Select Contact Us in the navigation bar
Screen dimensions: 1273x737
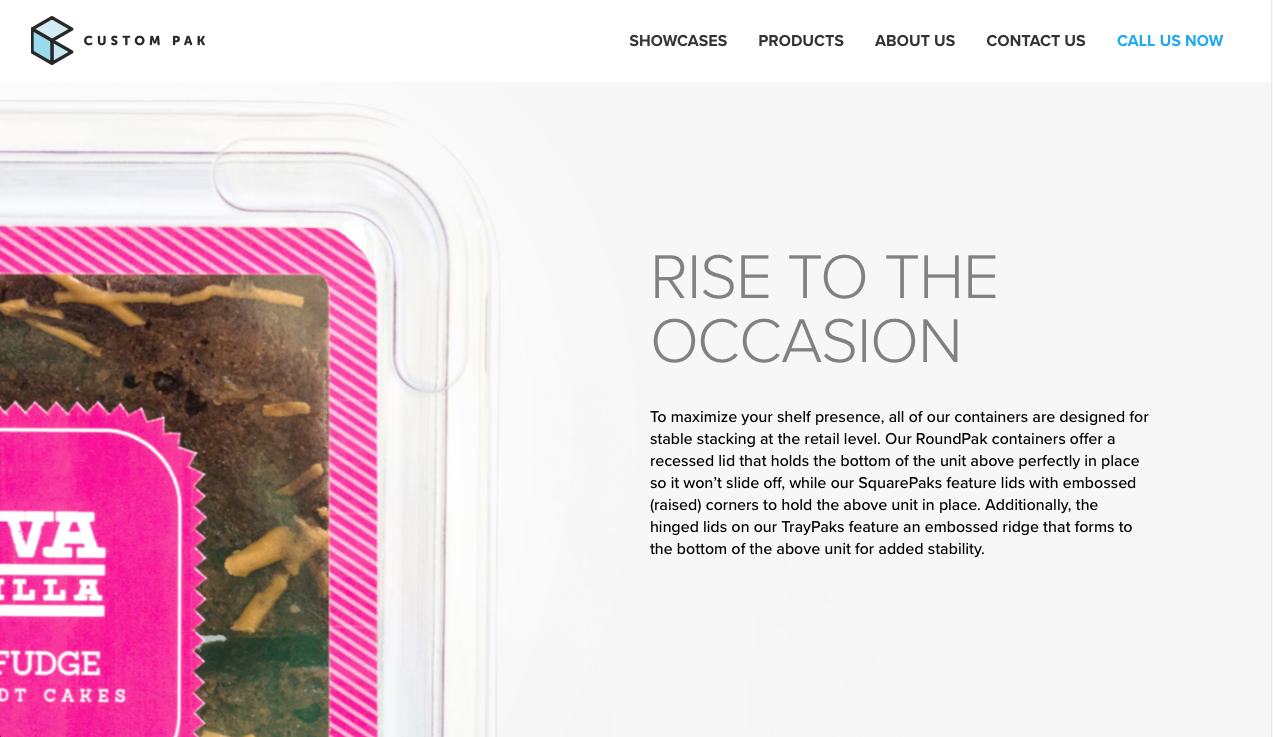[1036, 41]
